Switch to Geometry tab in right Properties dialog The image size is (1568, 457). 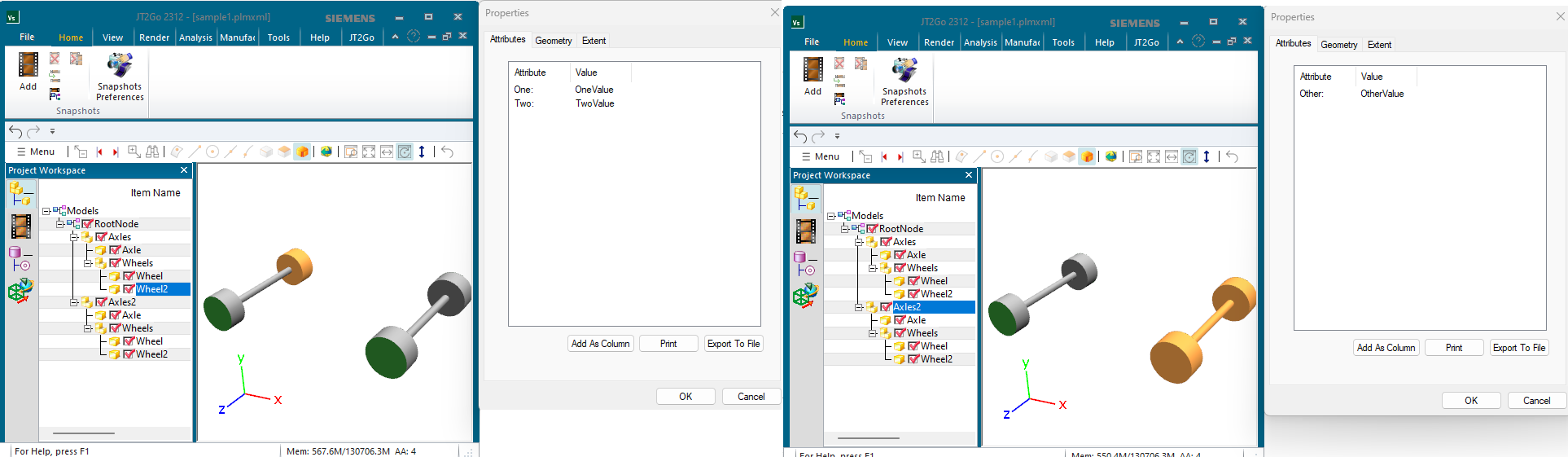[x=1338, y=45]
